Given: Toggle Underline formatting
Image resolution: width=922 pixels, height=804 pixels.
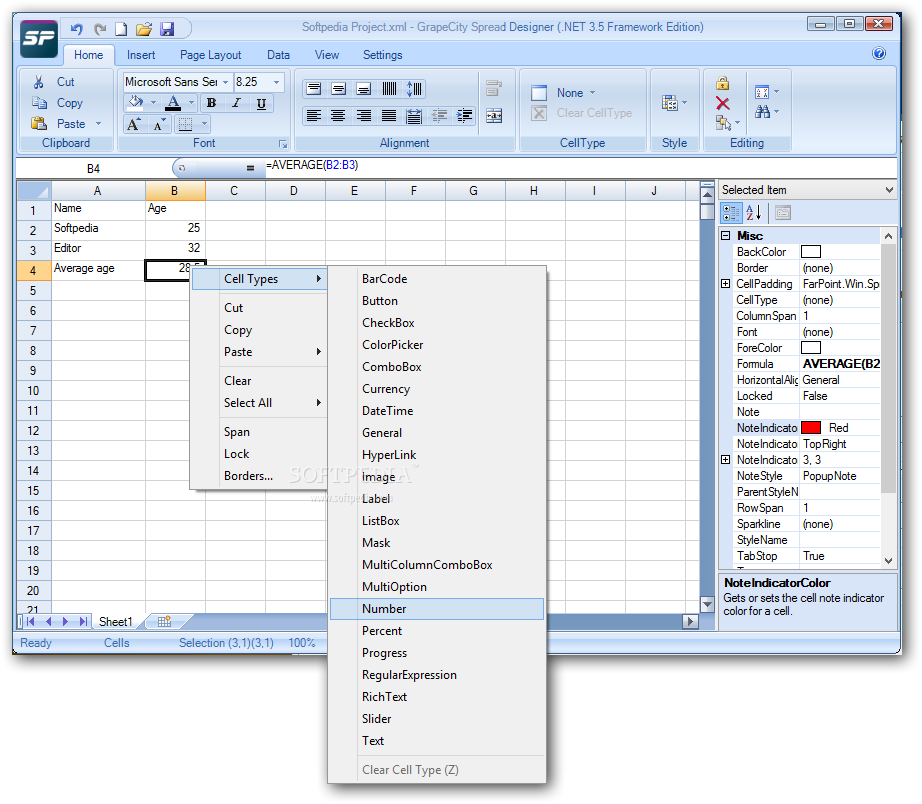Looking at the screenshot, I should coord(261,103).
